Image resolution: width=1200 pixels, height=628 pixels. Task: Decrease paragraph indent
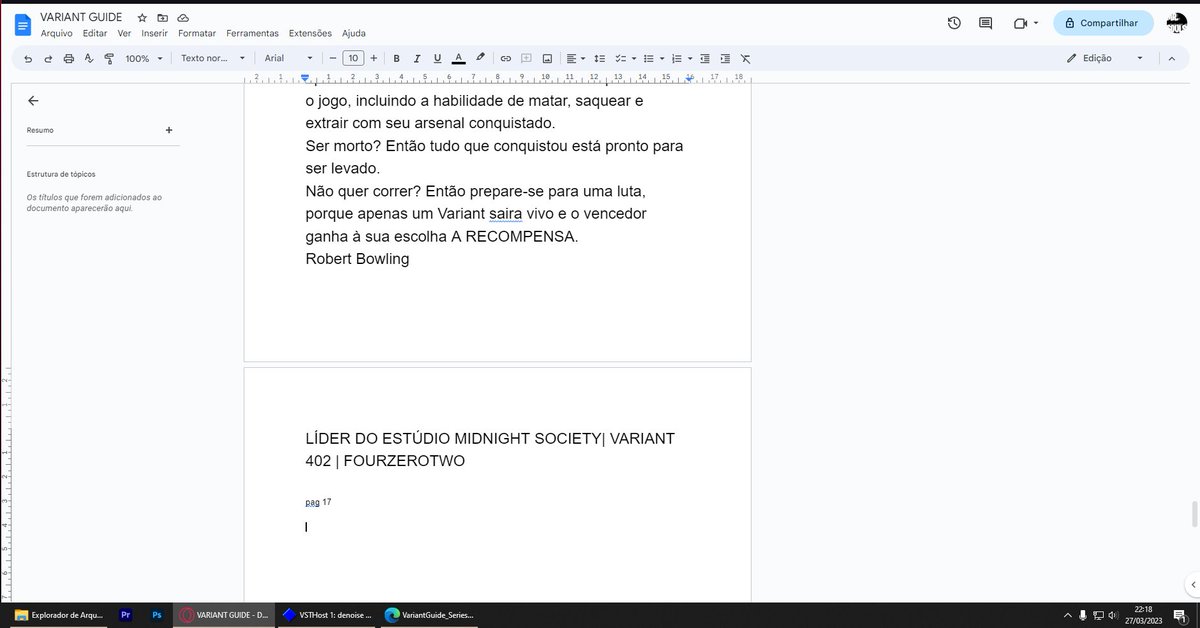[x=705, y=58]
